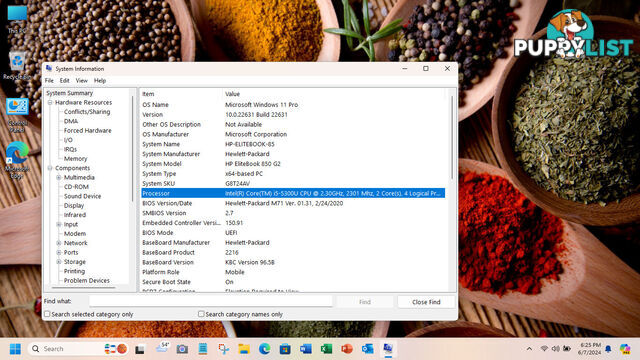Select the BIOS Version/Date row
The image size is (640, 360).
[x=293, y=203]
